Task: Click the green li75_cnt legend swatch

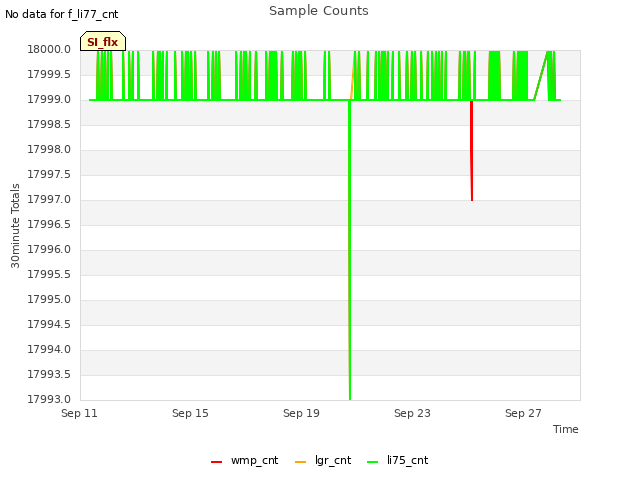Action: [373, 462]
